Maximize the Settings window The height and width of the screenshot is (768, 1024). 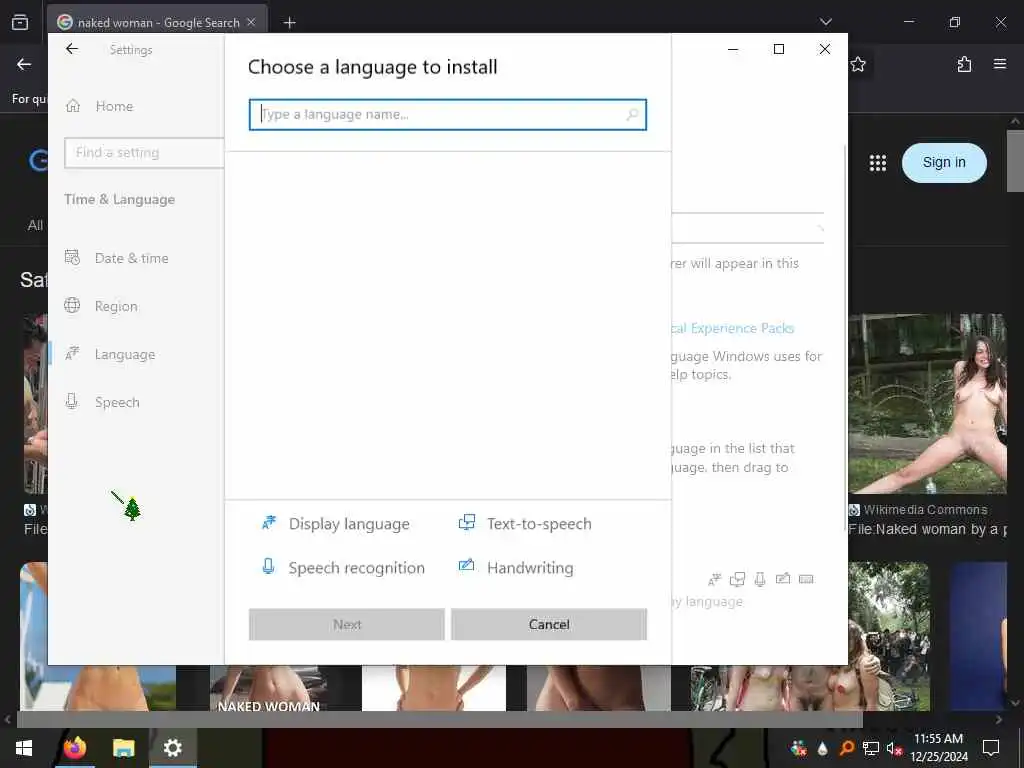[778, 49]
